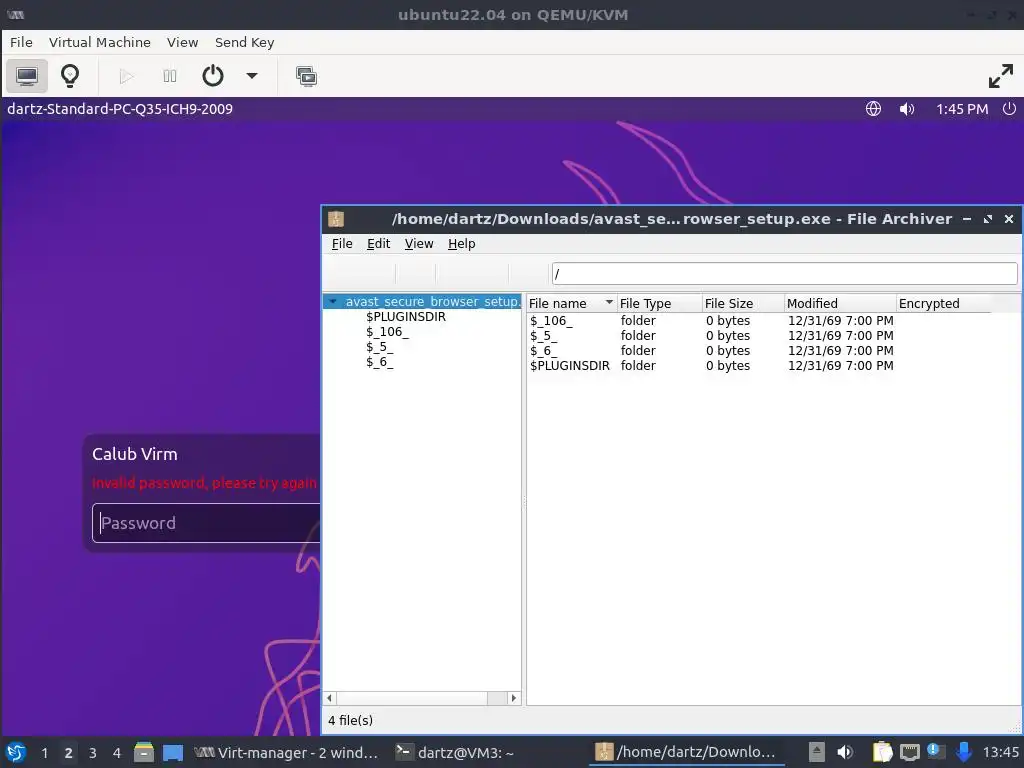1024x768 pixels.
Task: Open the network monitor tray icon
Action: 909,752
